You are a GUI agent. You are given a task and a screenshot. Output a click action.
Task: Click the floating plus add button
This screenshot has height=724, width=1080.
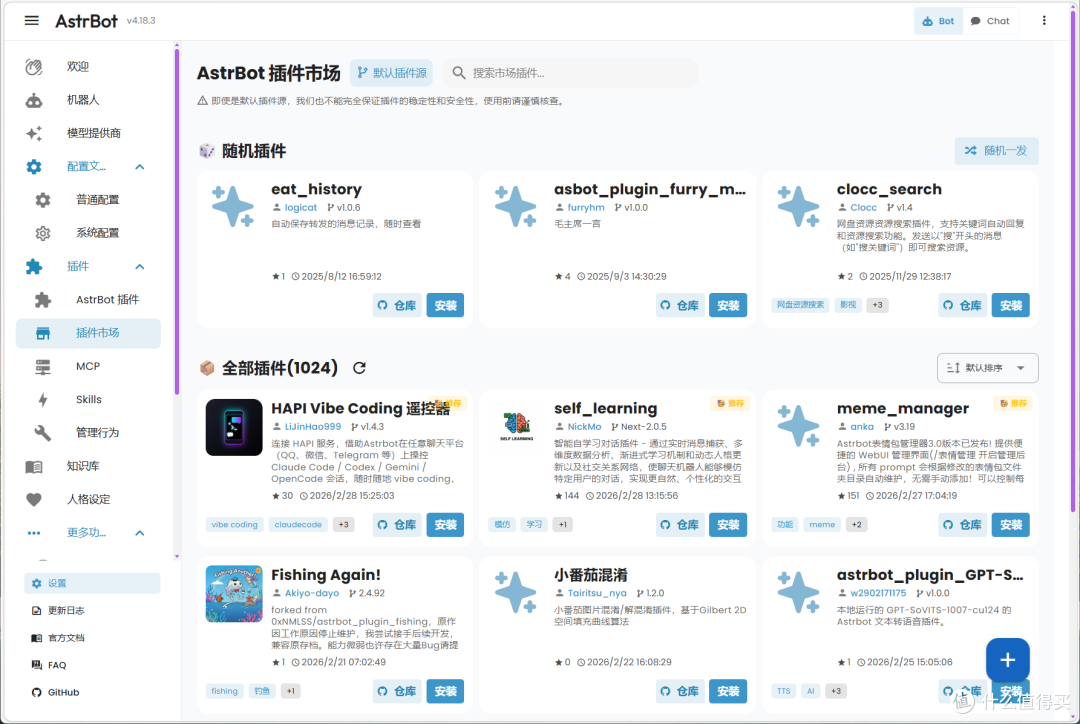(1007, 660)
